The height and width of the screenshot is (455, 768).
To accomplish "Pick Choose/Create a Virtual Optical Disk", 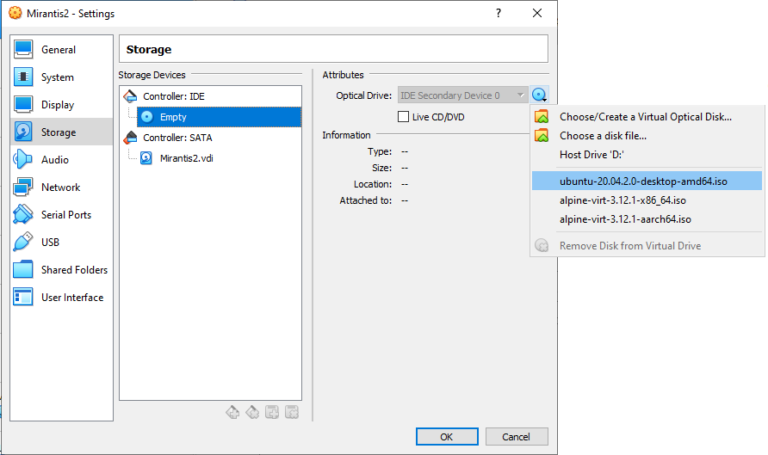I will click(645, 117).
